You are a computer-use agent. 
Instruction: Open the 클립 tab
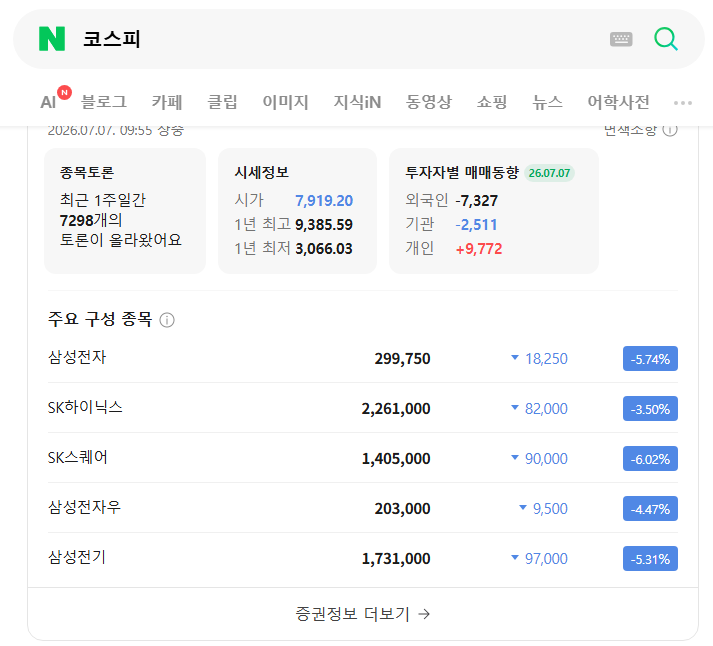point(222,102)
